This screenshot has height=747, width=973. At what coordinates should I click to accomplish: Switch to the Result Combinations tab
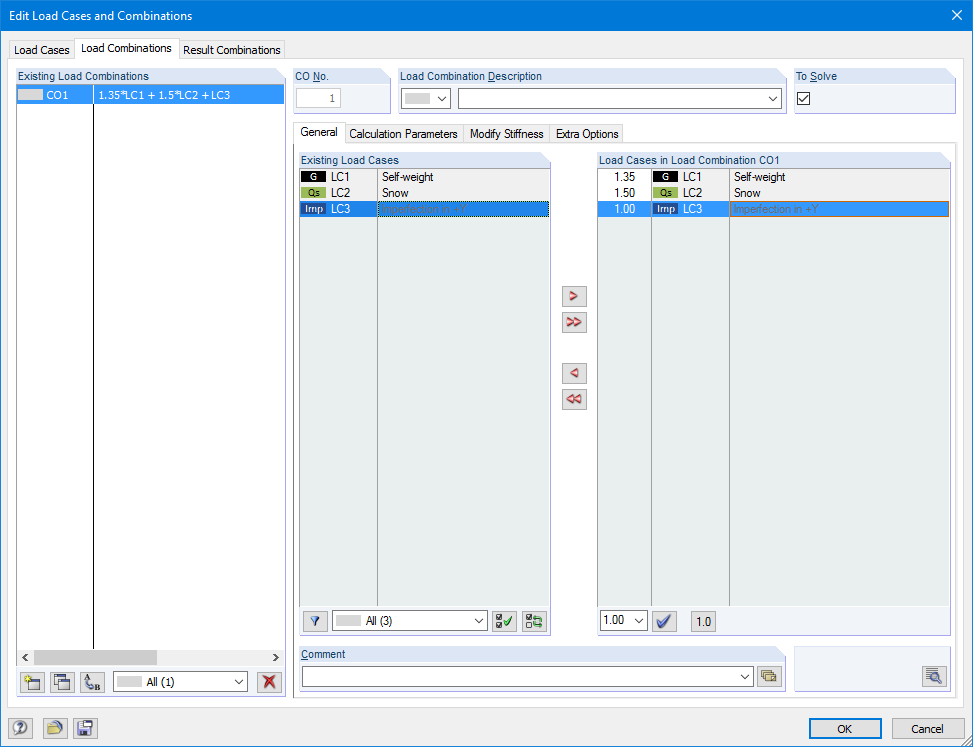click(x=231, y=49)
